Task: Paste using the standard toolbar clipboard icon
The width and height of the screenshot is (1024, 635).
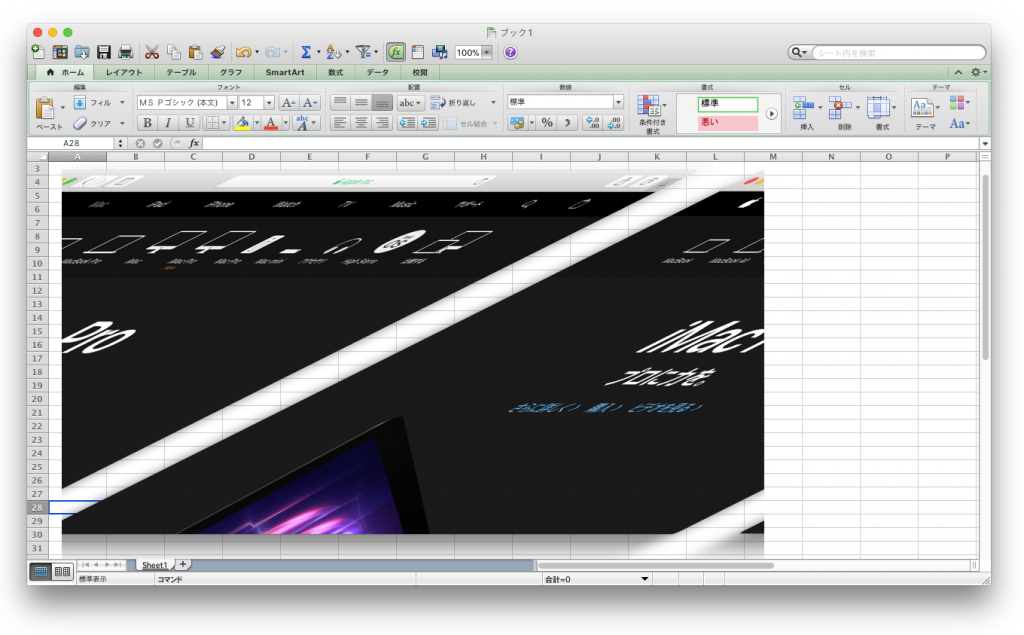Action: tap(195, 52)
